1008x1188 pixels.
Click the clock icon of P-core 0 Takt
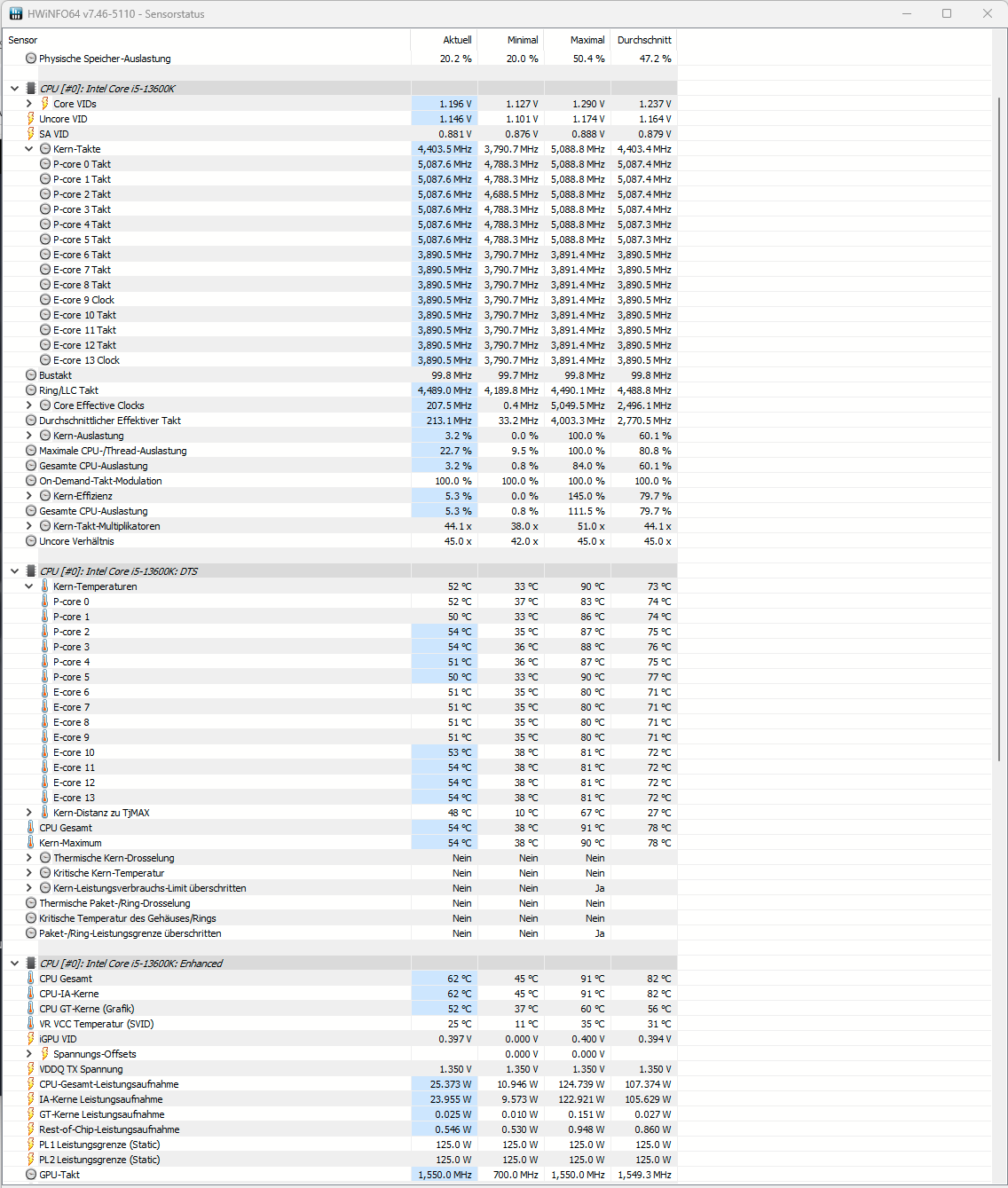[x=45, y=164]
